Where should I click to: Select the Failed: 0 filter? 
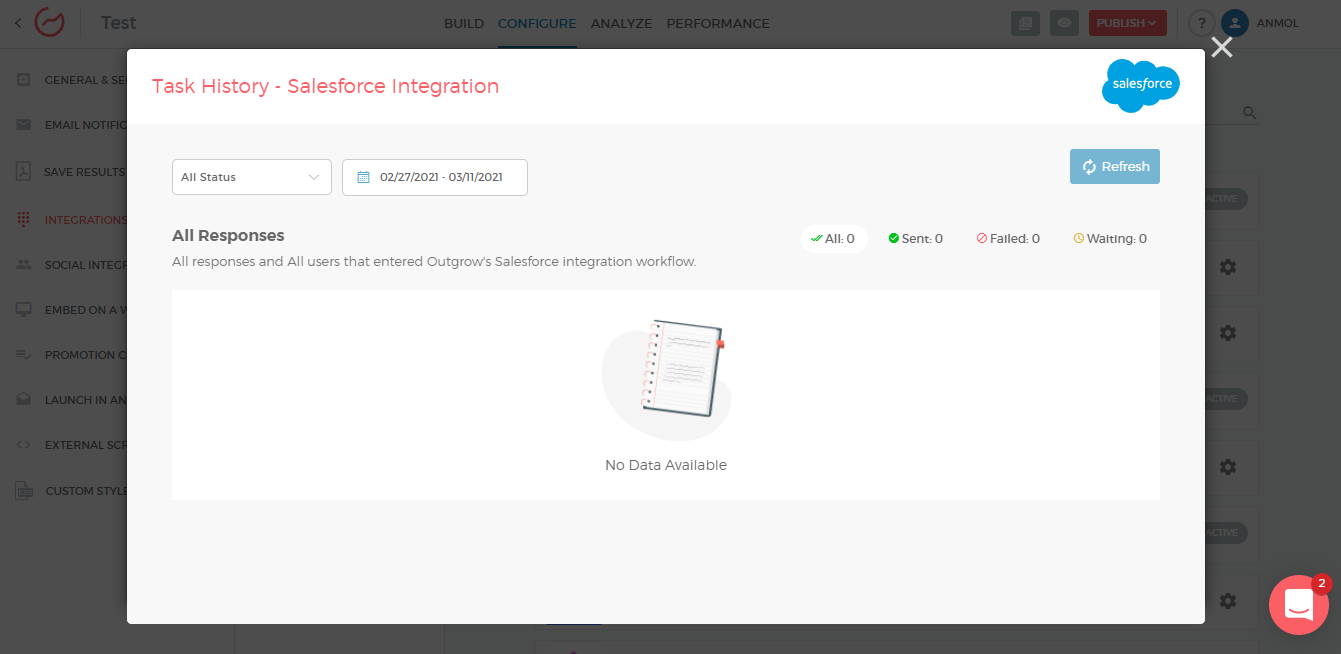pyautogui.click(x=1008, y=239)
